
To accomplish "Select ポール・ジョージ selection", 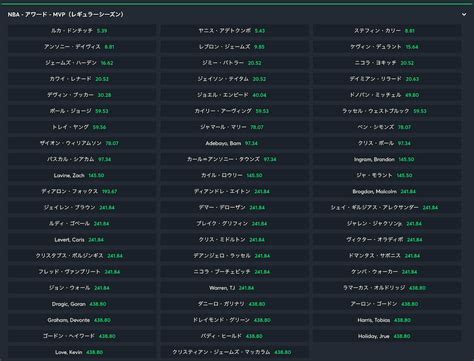I will click(82, 111).
